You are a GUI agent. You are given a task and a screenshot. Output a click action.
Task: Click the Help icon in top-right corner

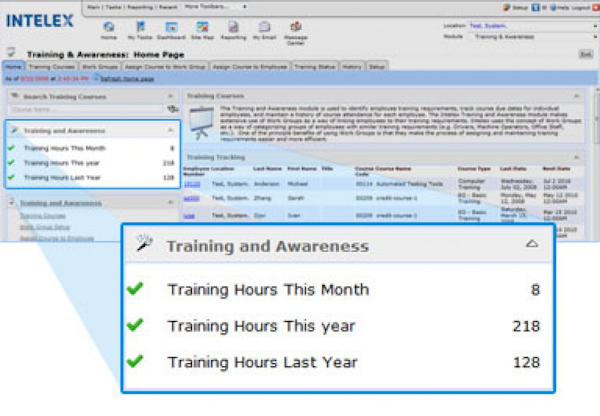553,7
